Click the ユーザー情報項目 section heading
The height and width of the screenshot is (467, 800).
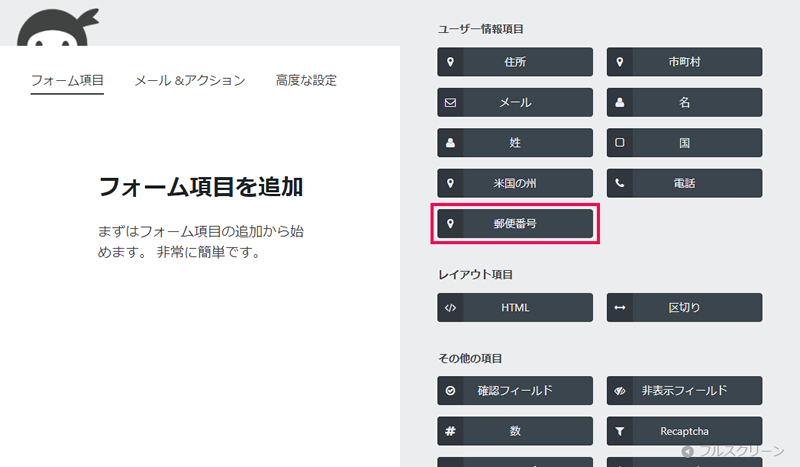tap(481, 29)
